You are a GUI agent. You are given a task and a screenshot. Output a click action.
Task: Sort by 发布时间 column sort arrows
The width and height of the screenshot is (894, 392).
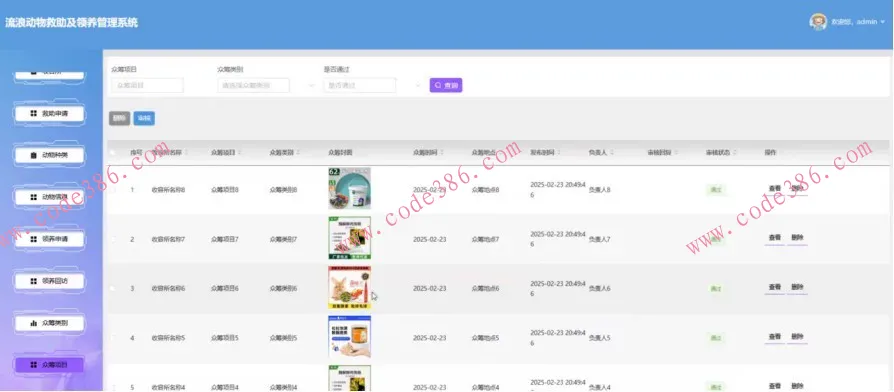pos(559,153)
